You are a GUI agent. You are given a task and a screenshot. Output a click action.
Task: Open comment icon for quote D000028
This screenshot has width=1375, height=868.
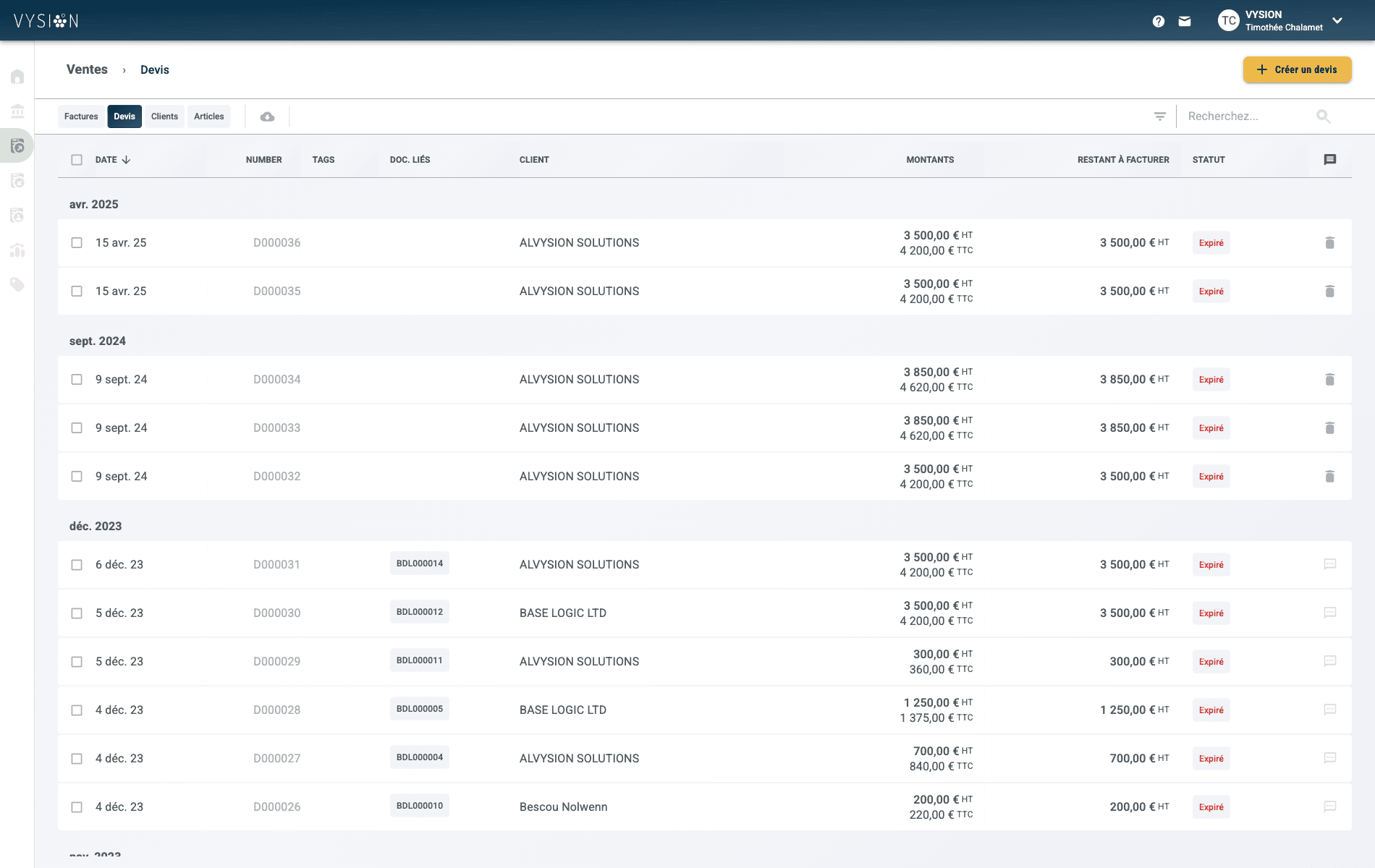(1330, 710)
